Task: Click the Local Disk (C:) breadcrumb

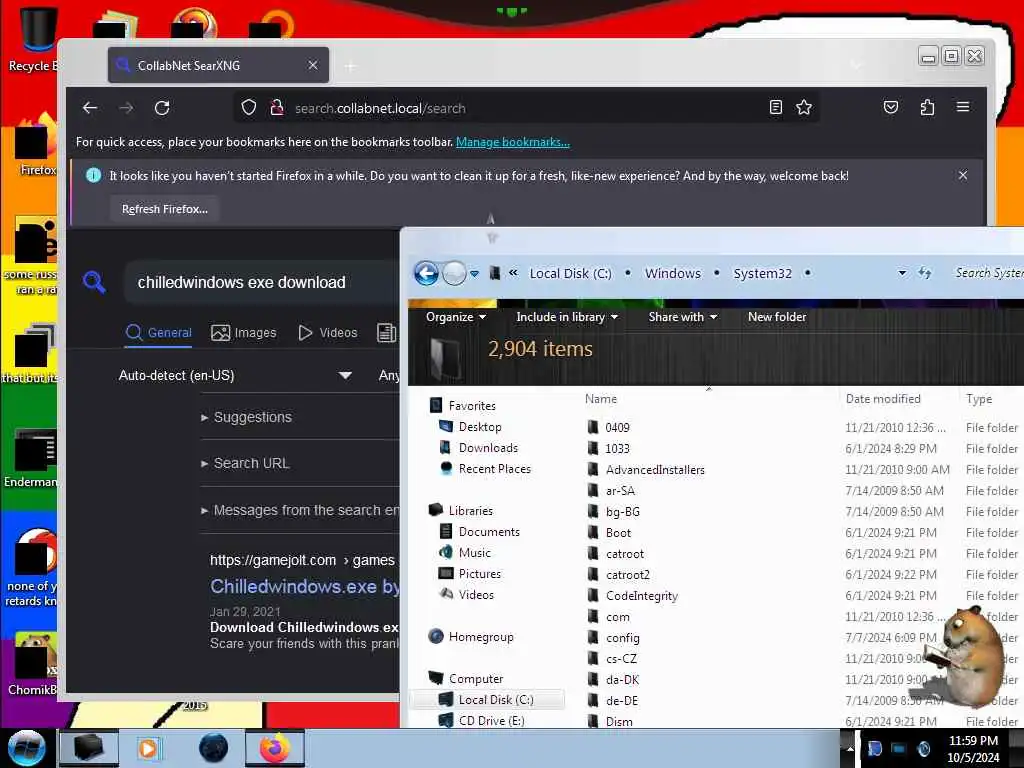Action: [570, 273]
